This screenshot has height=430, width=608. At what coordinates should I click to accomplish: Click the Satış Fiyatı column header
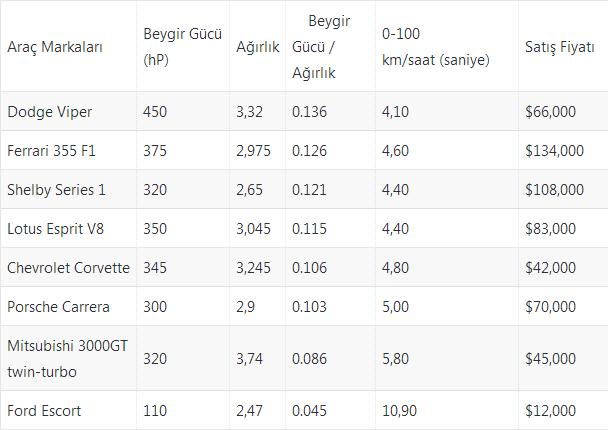click(x=560, y=47)
